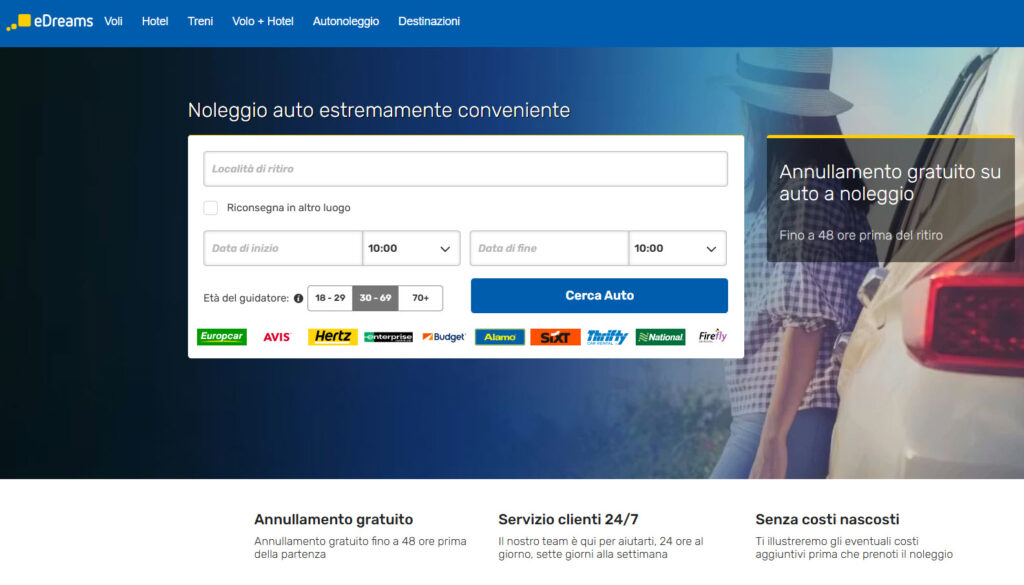Click the Thrifty brand logo
This screenshot has height=585, width=1024.
click(x=607, y=337)
